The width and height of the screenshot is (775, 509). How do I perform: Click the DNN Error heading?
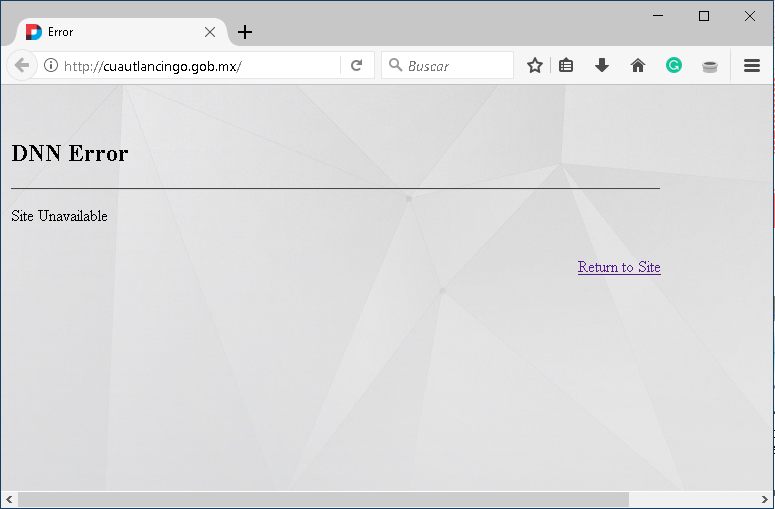click(x=70, y=153)
